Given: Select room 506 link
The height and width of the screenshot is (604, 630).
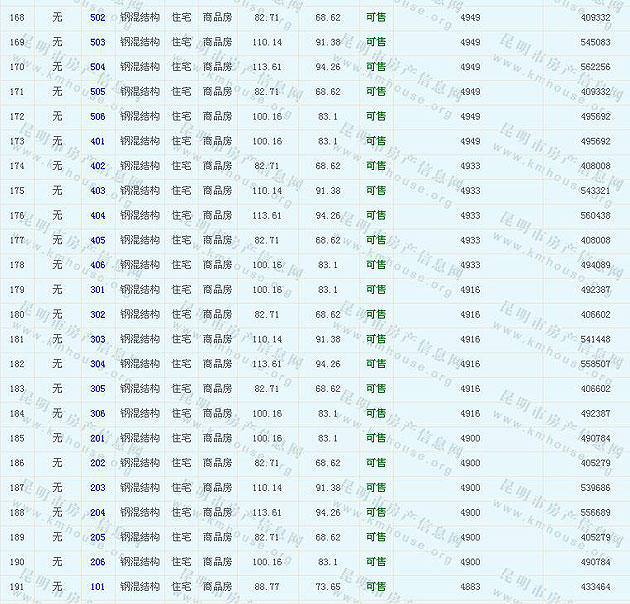Looking at the screenshot, I should 97,117.
